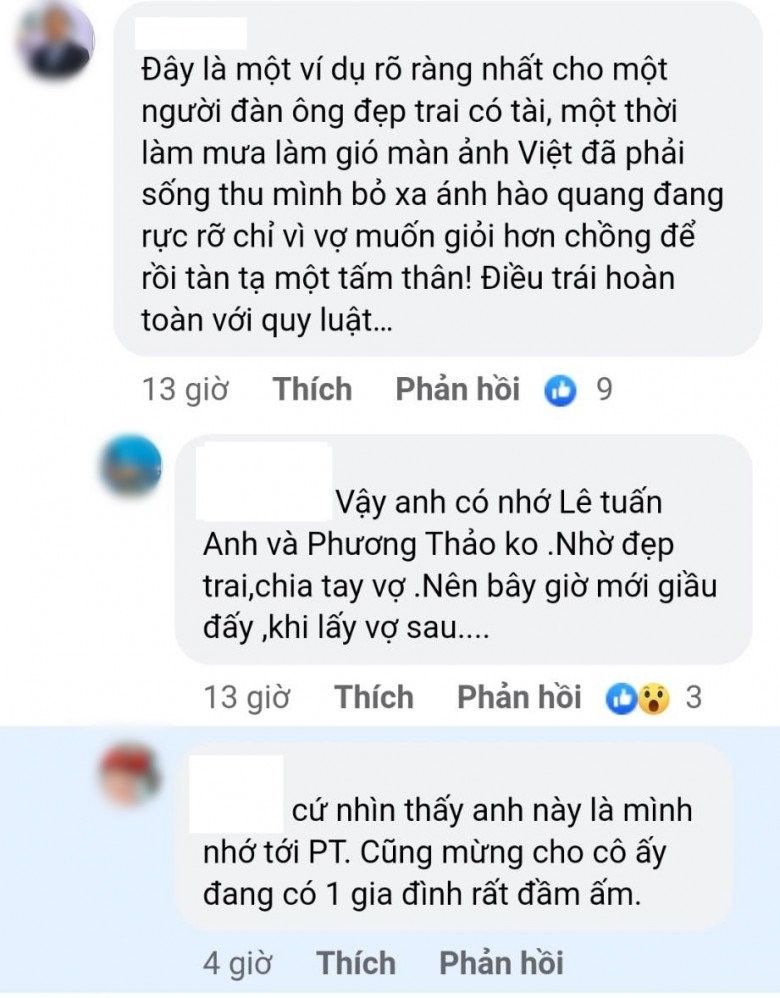Click Phản hồi under the highlighted 4 giờ comment
This screenshot has width=780, height=998.
pyautogui.click(x=502, y=963)
